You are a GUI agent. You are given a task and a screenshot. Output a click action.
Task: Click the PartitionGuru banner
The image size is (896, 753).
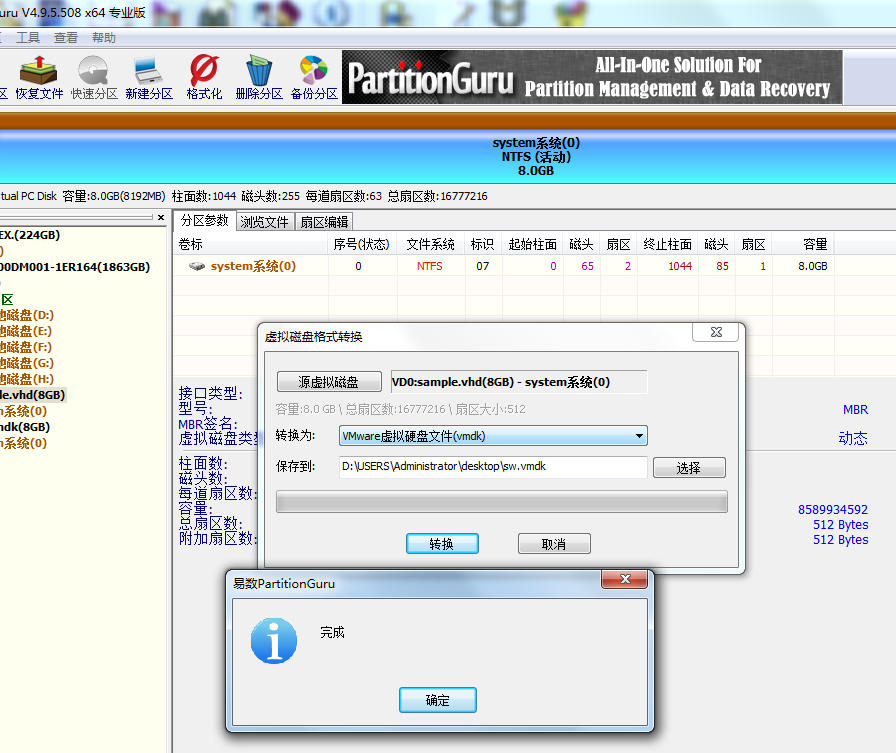592,77
